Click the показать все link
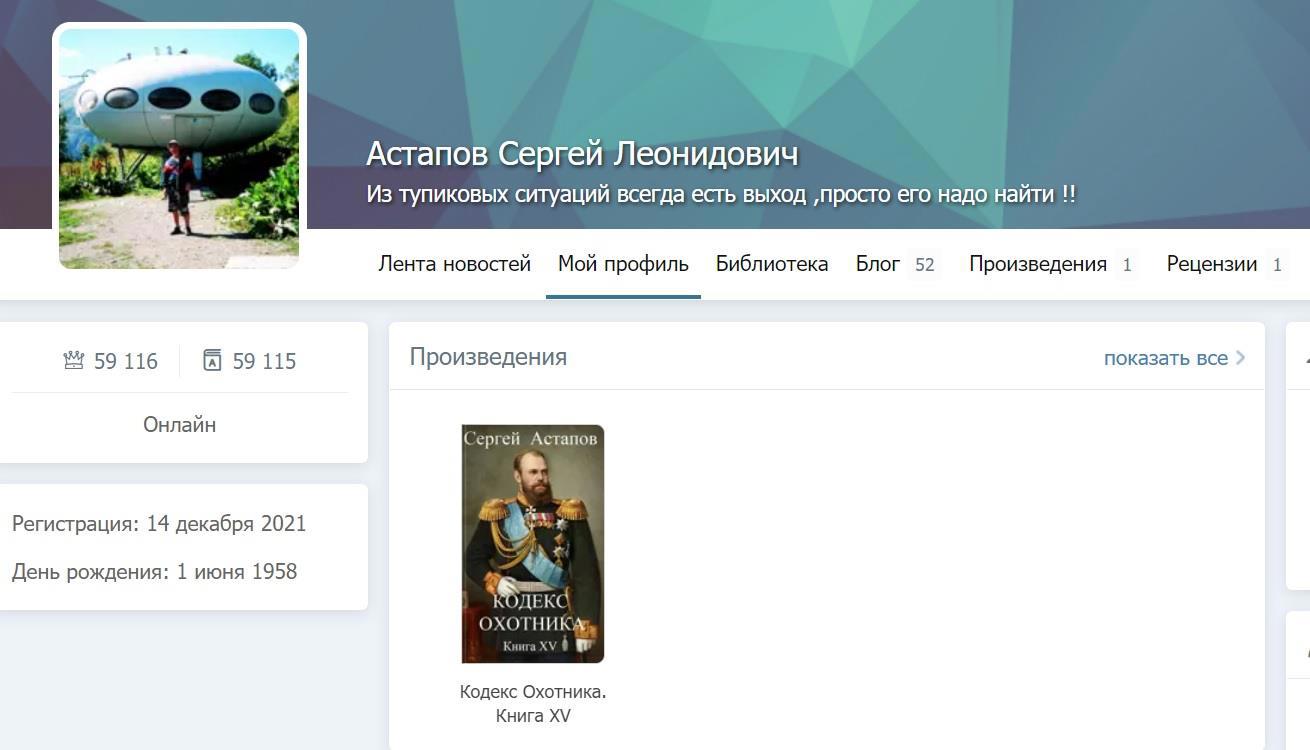Viewport: 1310px width, 750px height. (x=1166, y=358)
